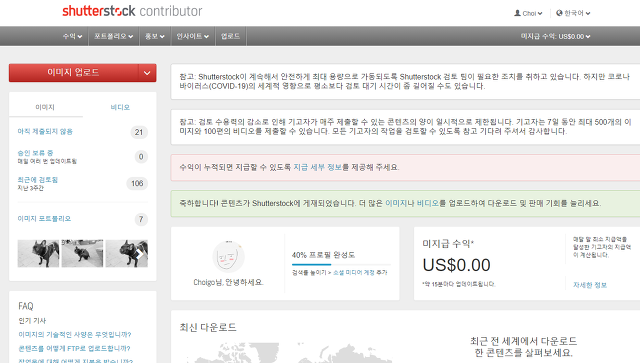
Task: Click the 이미지 link in green notice
Action: (x=396, y=203)
